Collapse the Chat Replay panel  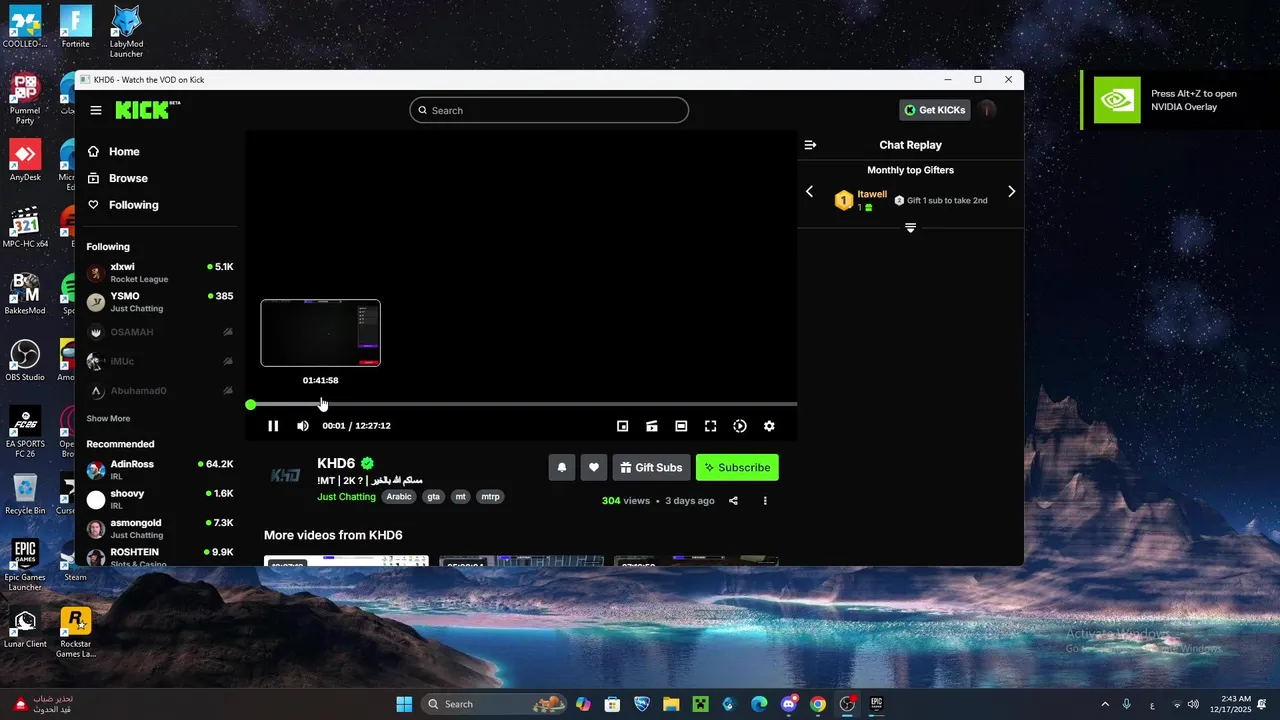pyautogui.click(x=811, y=145)
